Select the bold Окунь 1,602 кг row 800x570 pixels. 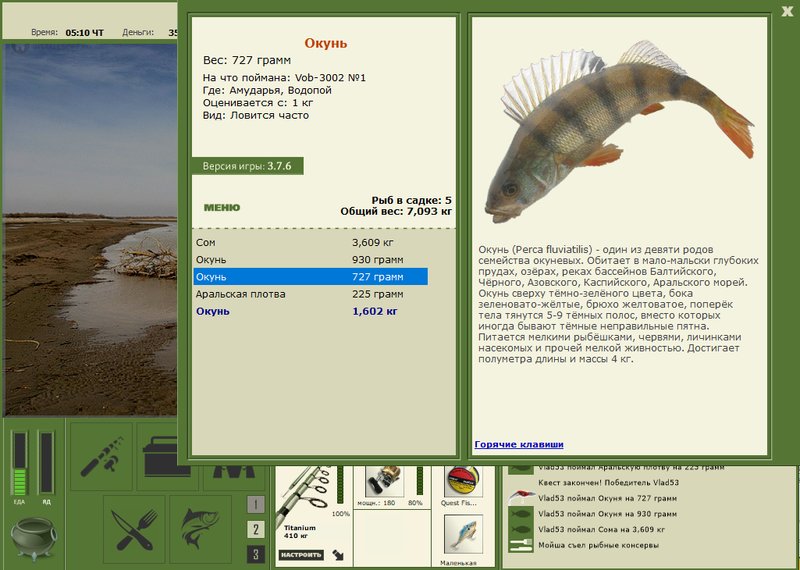(311, 311)
